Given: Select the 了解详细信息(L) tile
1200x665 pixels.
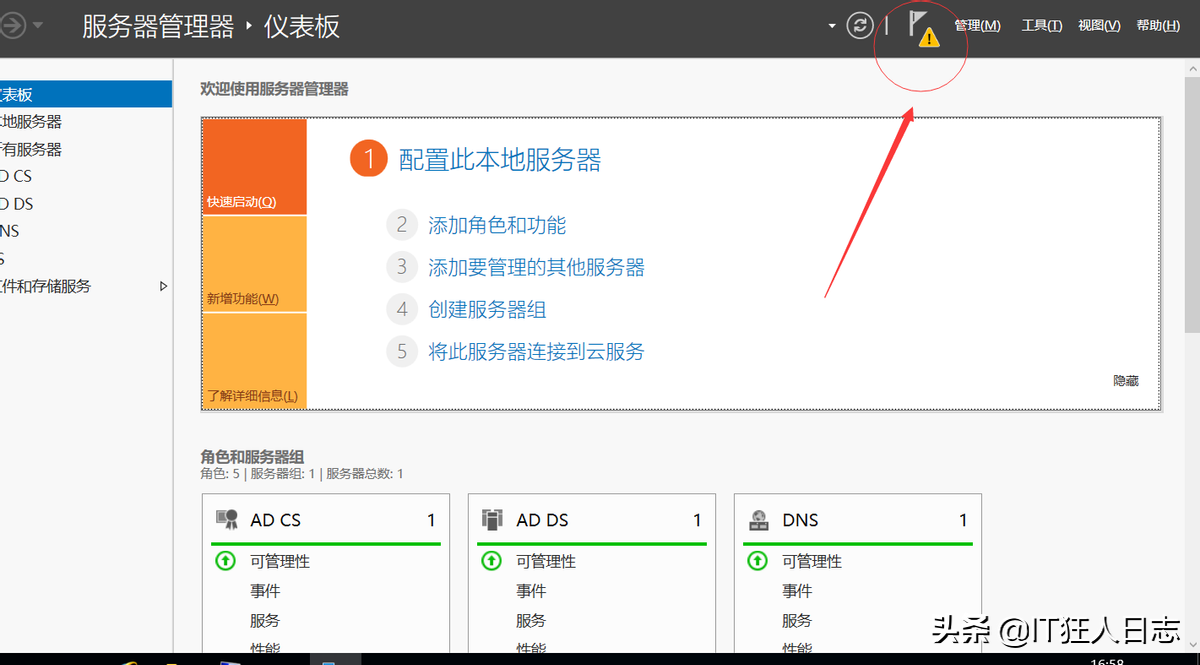Looking at the screenshot, I should 254,361.
